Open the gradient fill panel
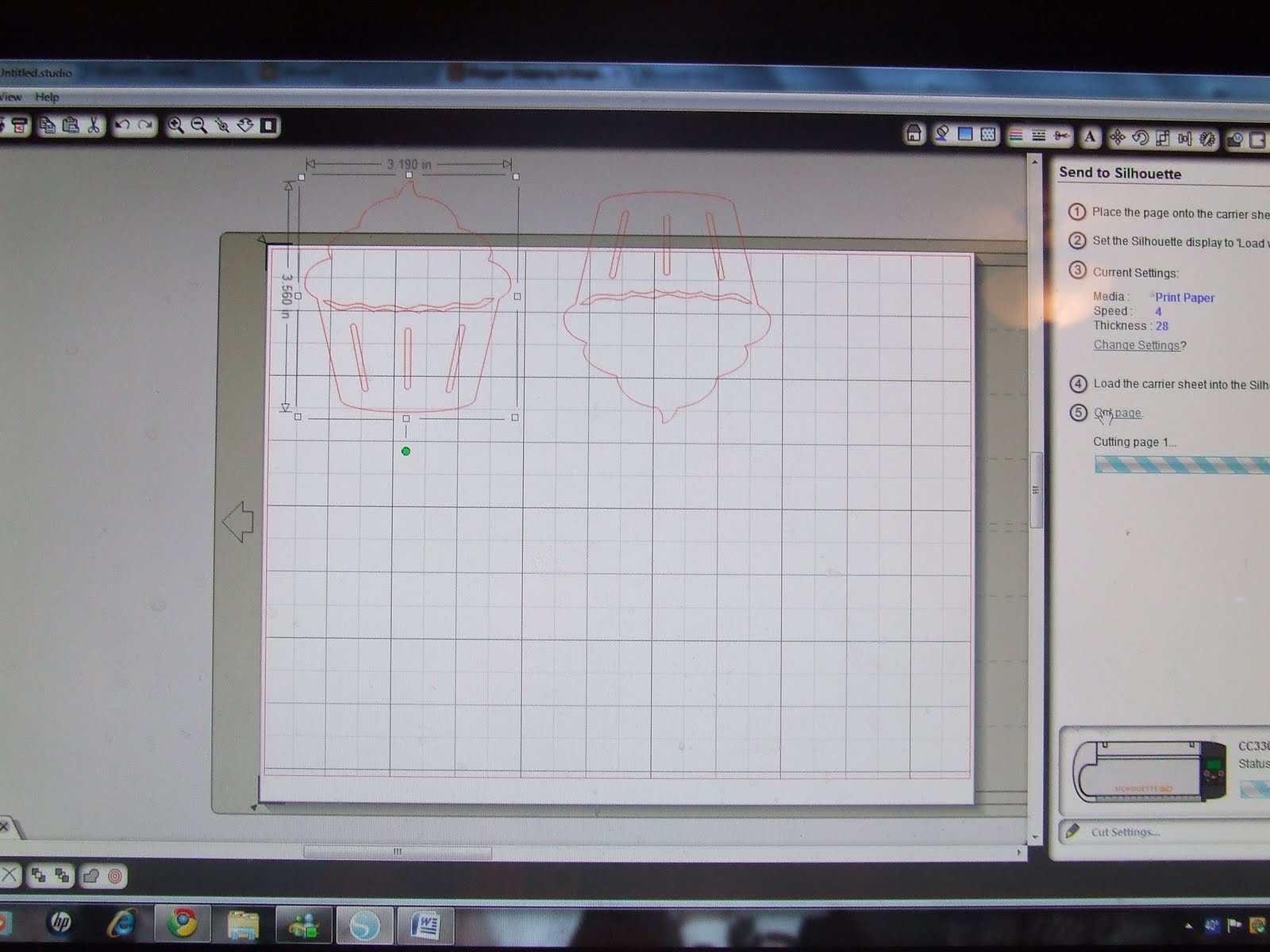The height and width of the screenshot is (952, 1270). click(965, 134)
